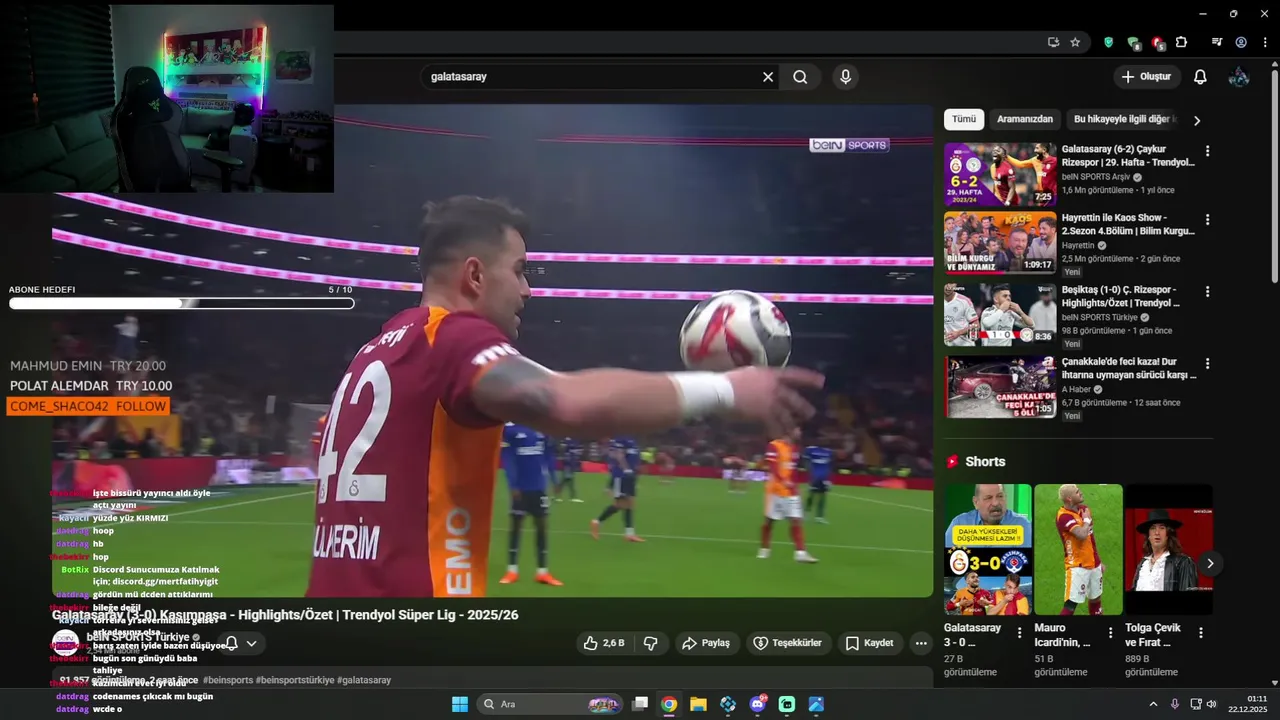This screenshot has height=720, width=1280.
Task: Dislike the video
Action: (x=650, y=643)
